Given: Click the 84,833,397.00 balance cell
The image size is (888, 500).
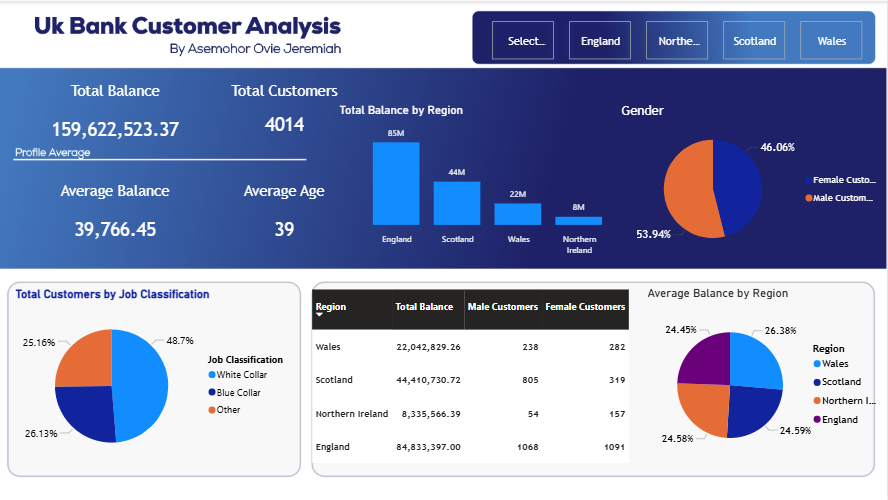Looking at the screenshot, I should 428,447.
